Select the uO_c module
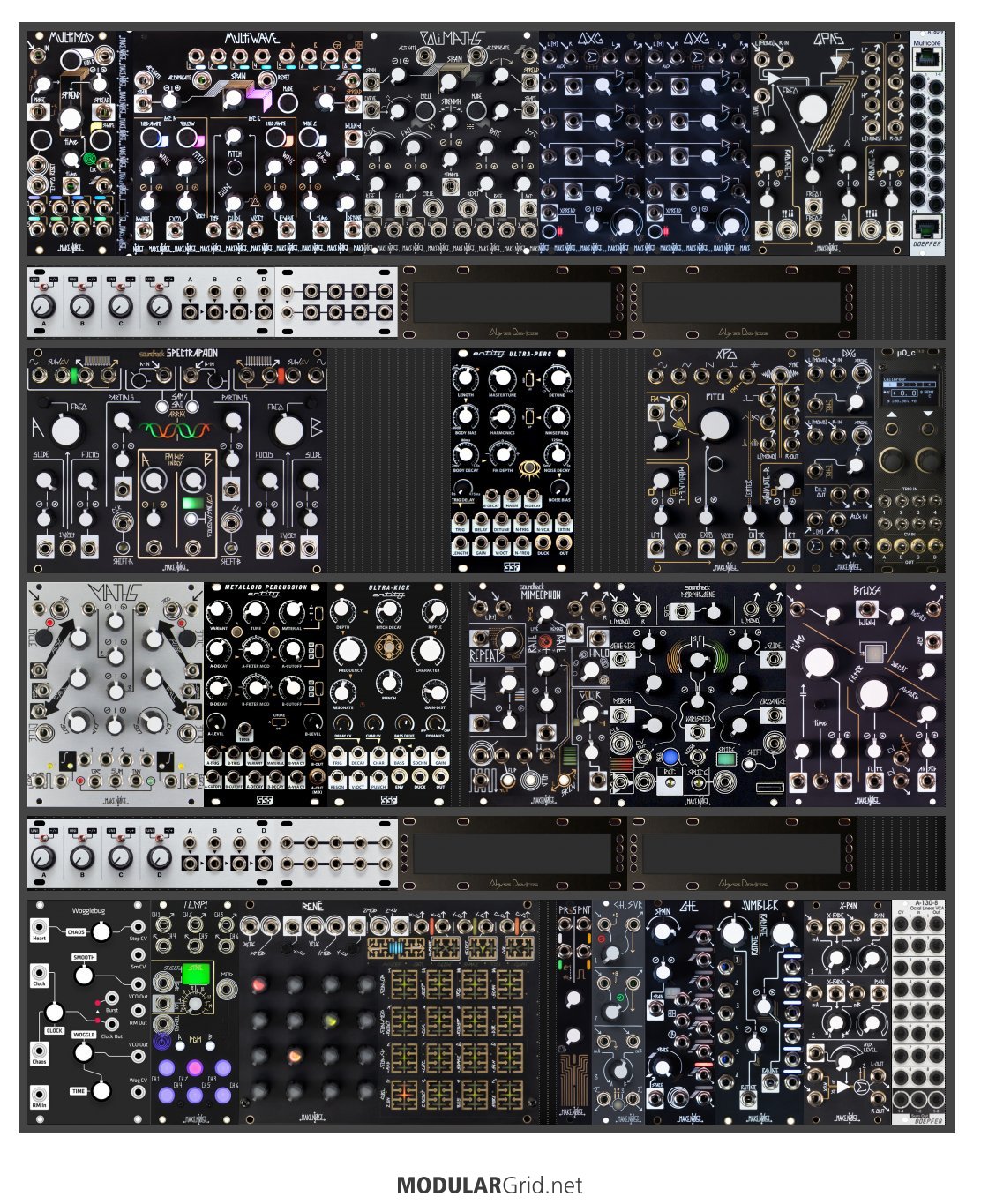981x1204 pixels. pos(910,460)
